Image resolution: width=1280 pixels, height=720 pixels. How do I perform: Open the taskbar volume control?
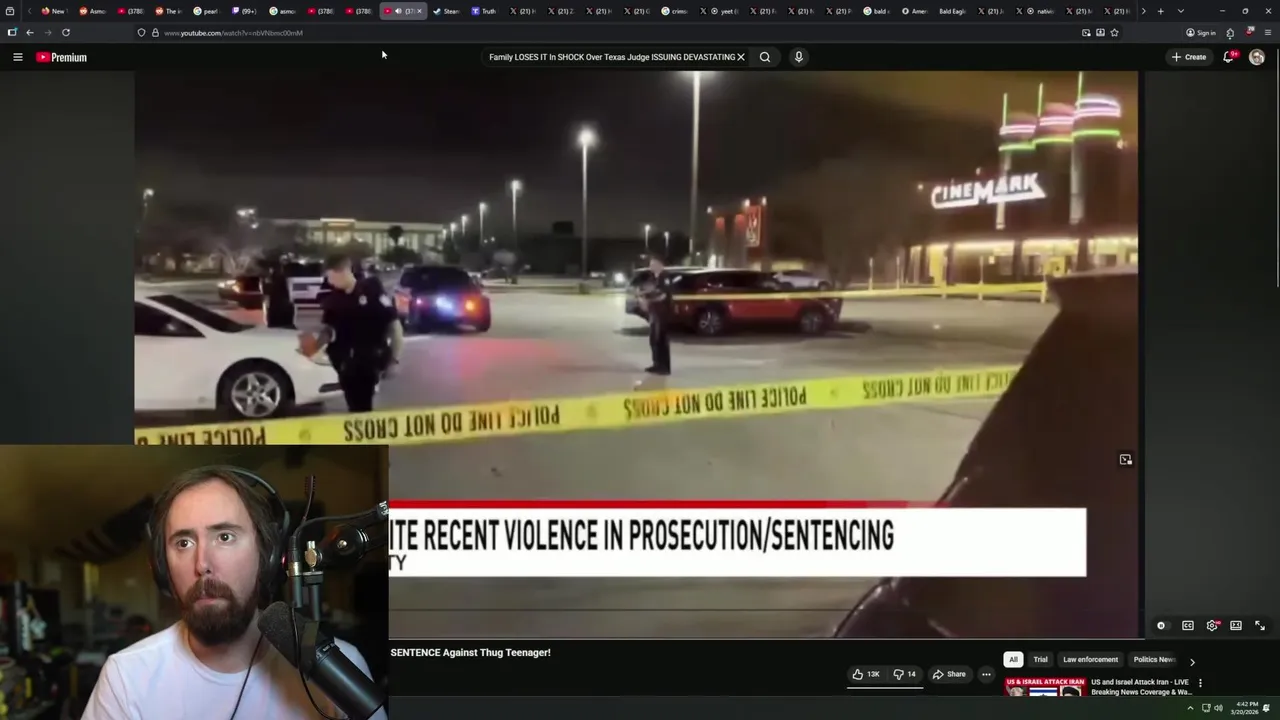pos(1218,708)
